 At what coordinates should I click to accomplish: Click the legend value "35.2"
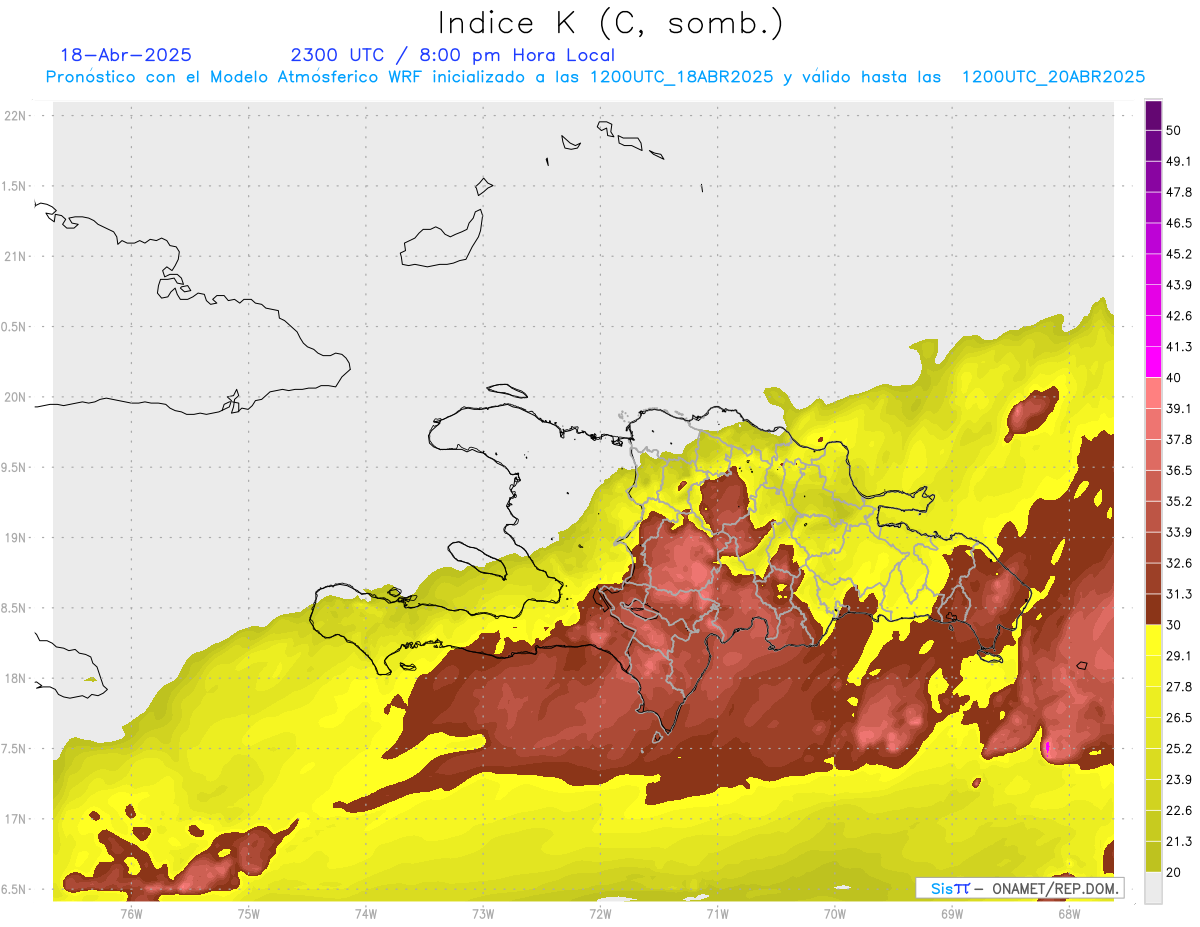(1178, 501)
